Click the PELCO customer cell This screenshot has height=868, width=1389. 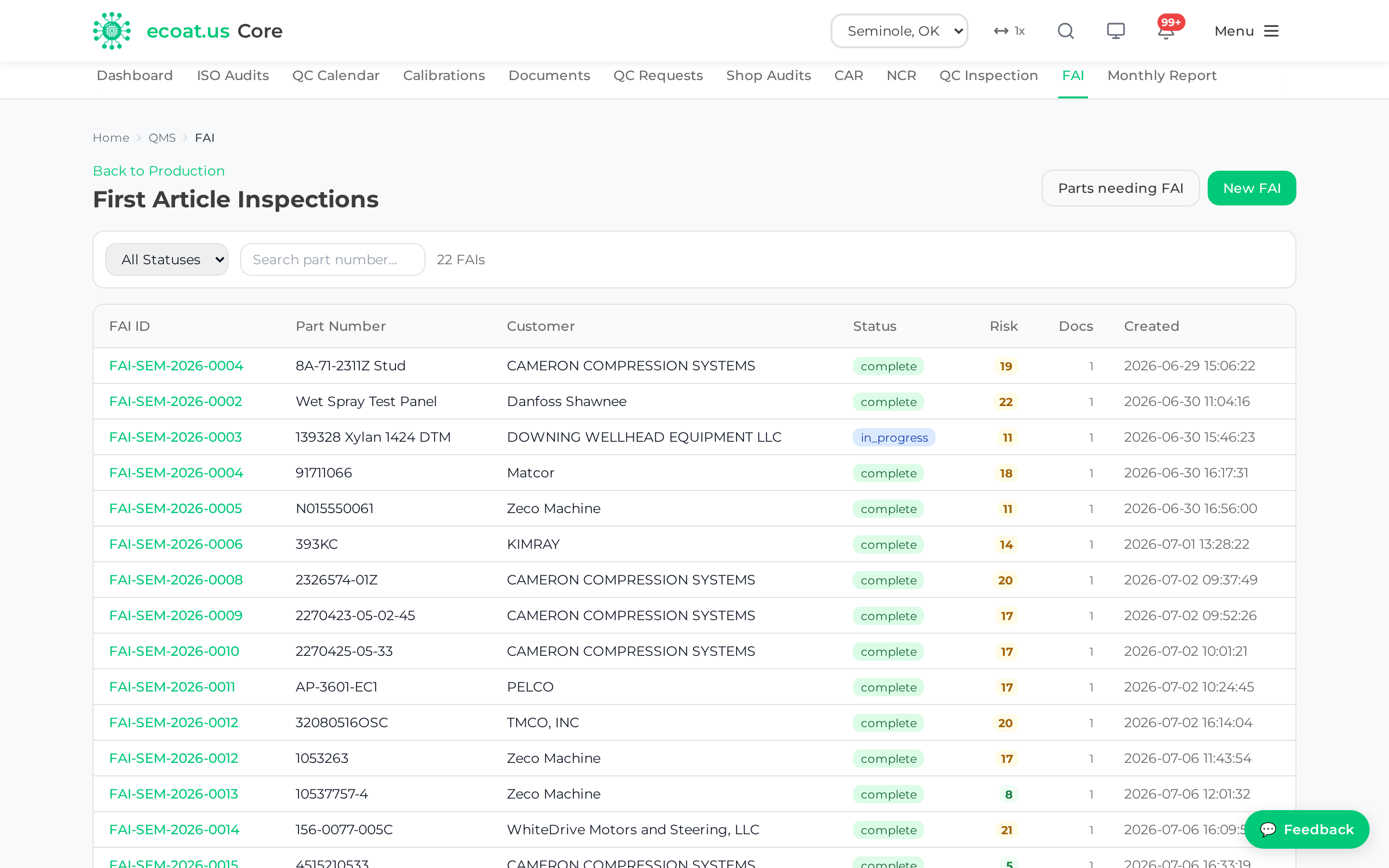point(531,687)
